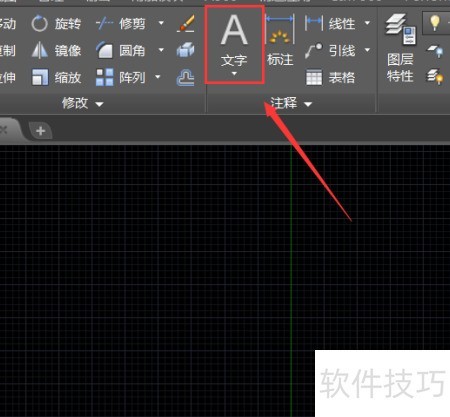Open the Text (文字) tool
The width and height of the screenshot is (450, 417).
coord(234,45)
